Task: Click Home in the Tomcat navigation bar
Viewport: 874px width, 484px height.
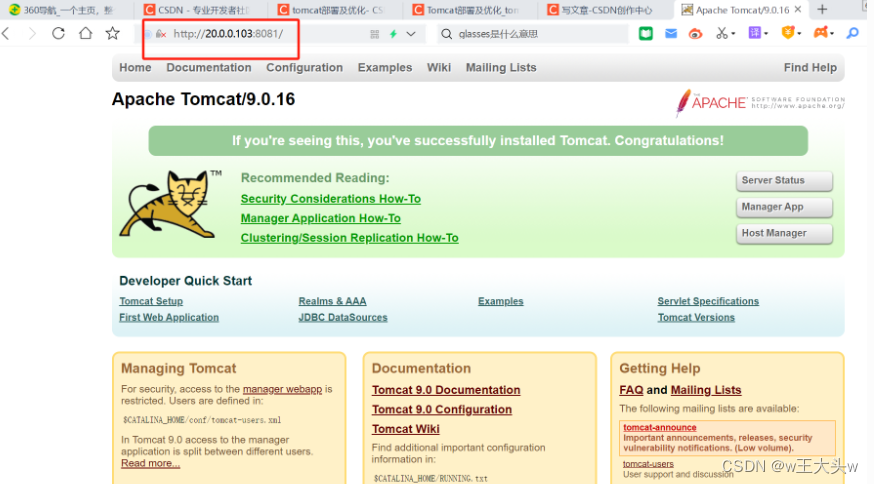Action: coord(135,67)
